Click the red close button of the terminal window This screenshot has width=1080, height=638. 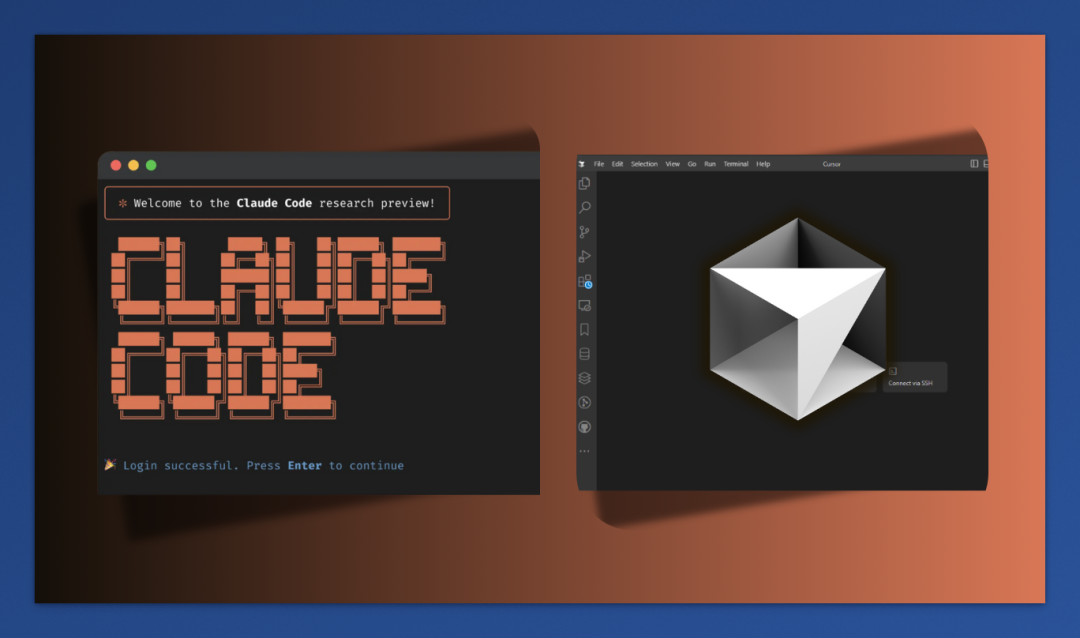click(116, 165)
